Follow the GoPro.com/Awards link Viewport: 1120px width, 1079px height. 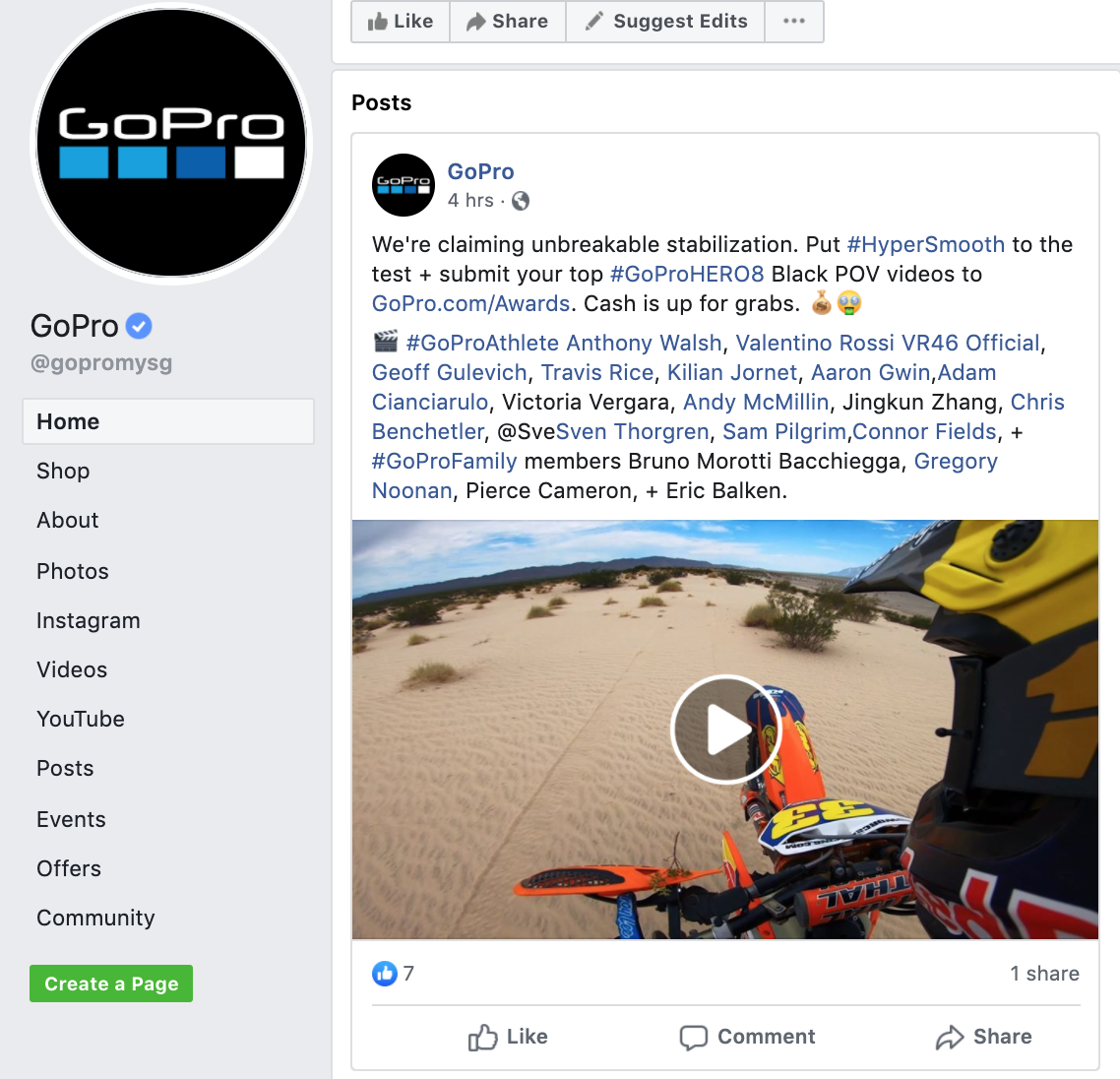pos(470,303)
